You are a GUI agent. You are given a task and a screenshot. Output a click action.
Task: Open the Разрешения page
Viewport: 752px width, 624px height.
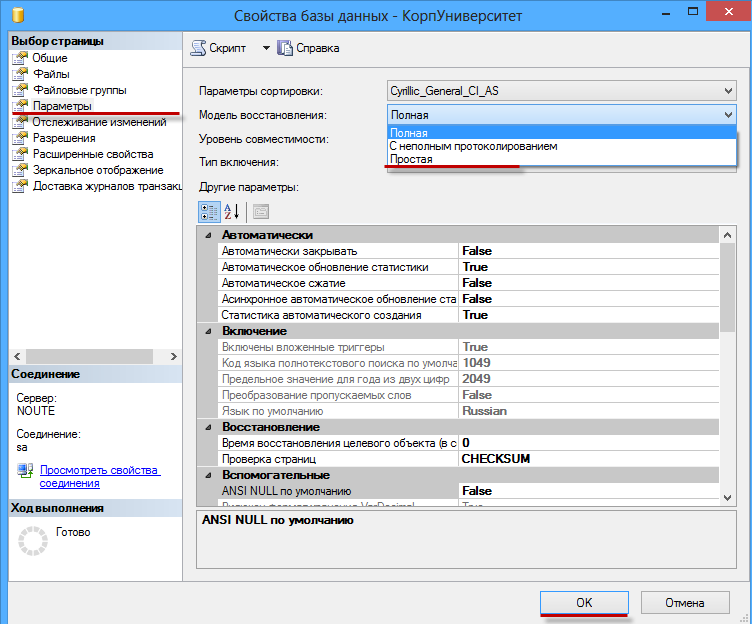point(64,138)
